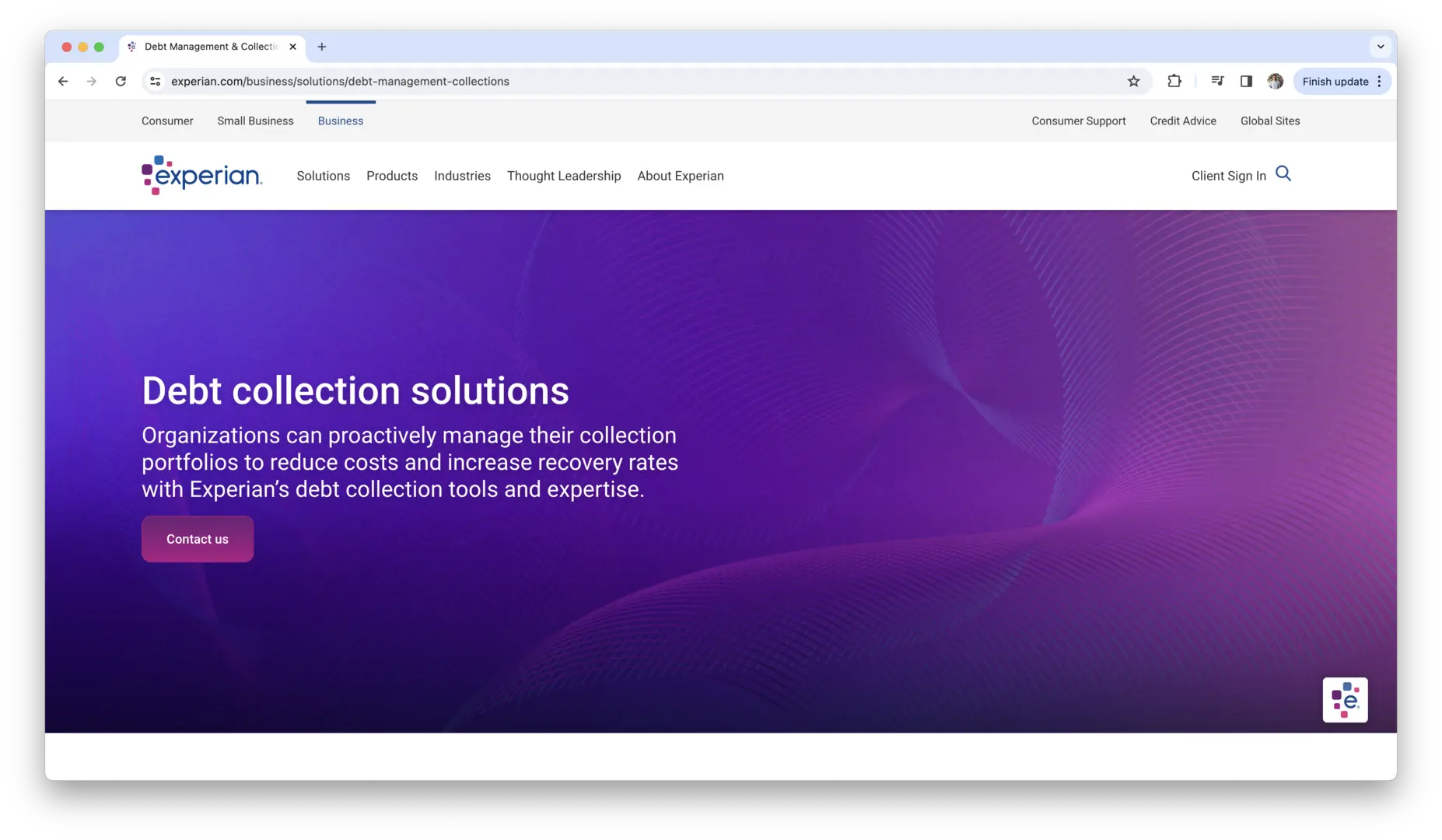Maximize the window with the green button

pyautogui.click(x=99, y=47)
